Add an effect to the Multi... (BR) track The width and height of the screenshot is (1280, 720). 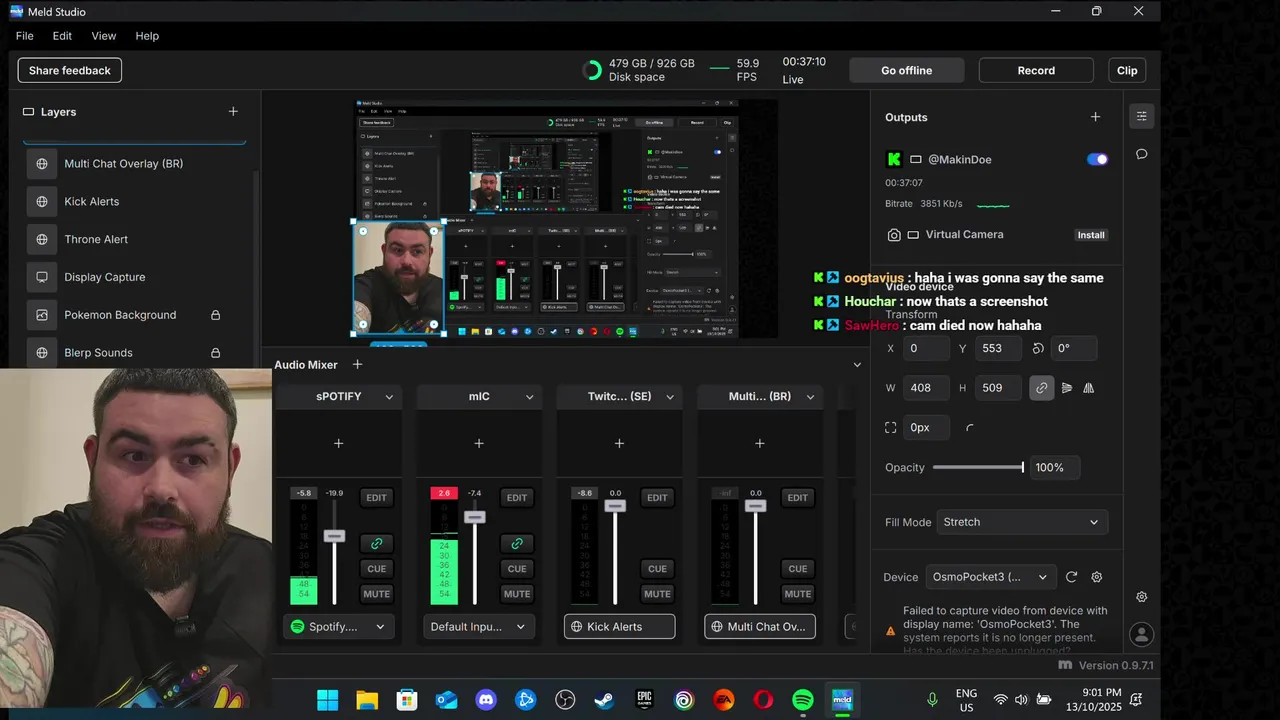coord(759,443)
